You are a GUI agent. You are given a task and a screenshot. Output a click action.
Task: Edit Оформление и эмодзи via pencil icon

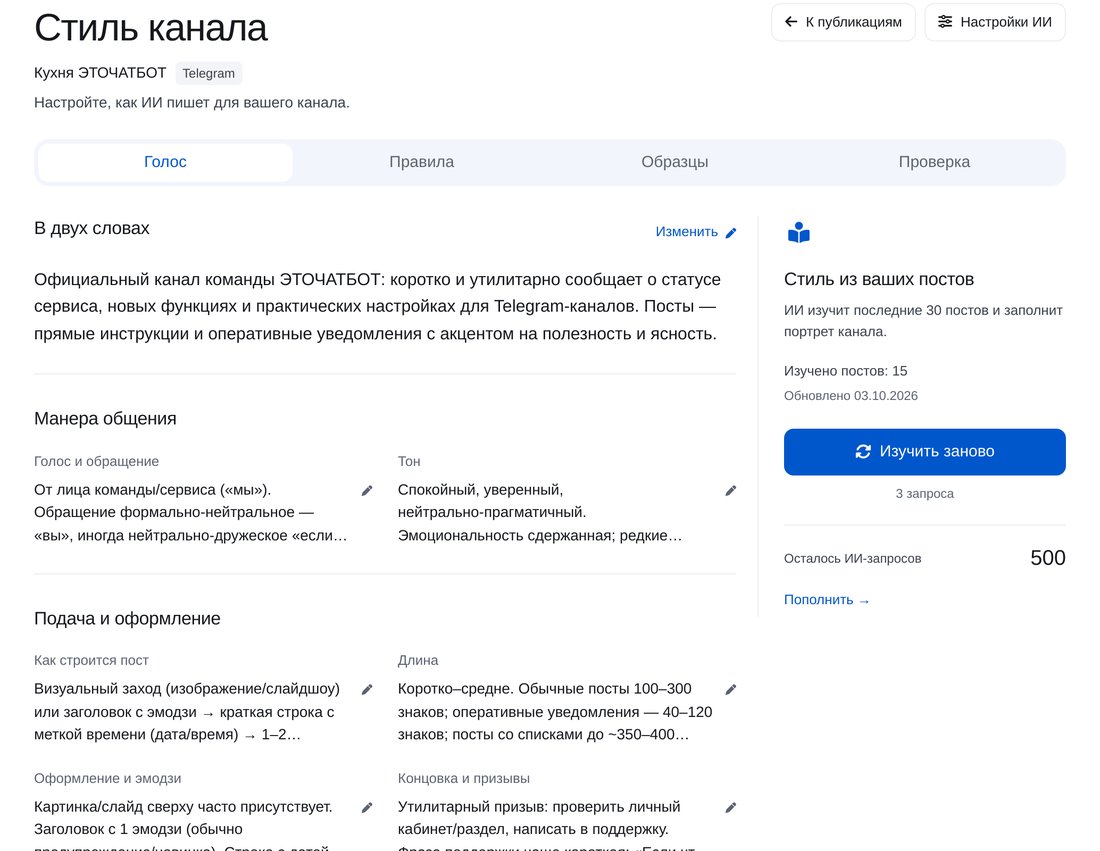367,808
